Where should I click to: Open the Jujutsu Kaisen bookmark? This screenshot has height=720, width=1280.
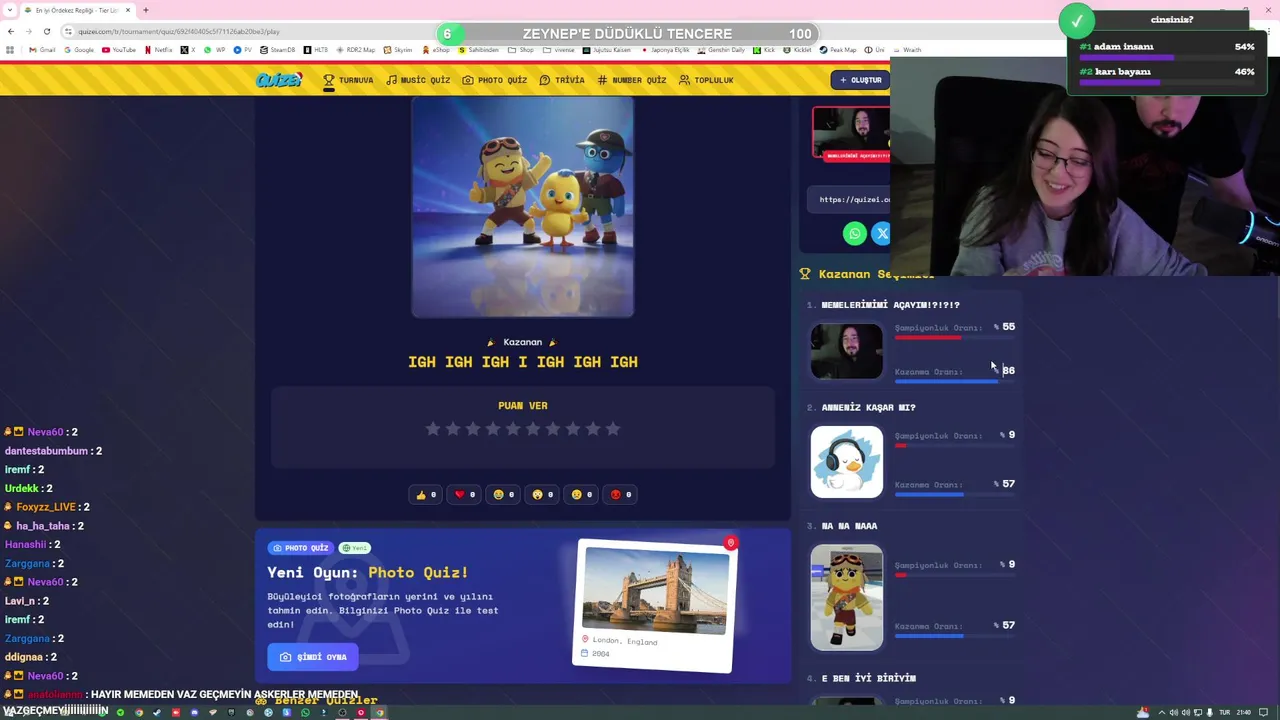point(607,50)
